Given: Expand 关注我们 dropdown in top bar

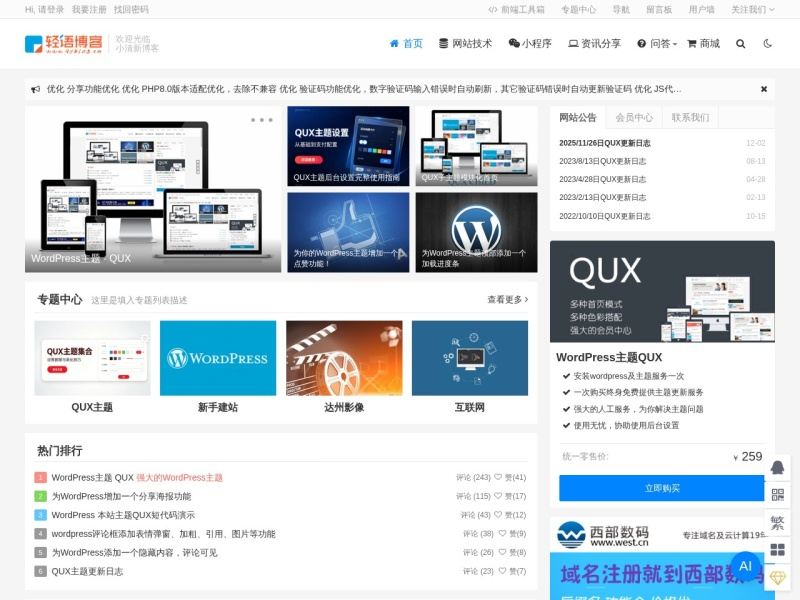Looking at the screenshot, I should (x=753, y=9).
